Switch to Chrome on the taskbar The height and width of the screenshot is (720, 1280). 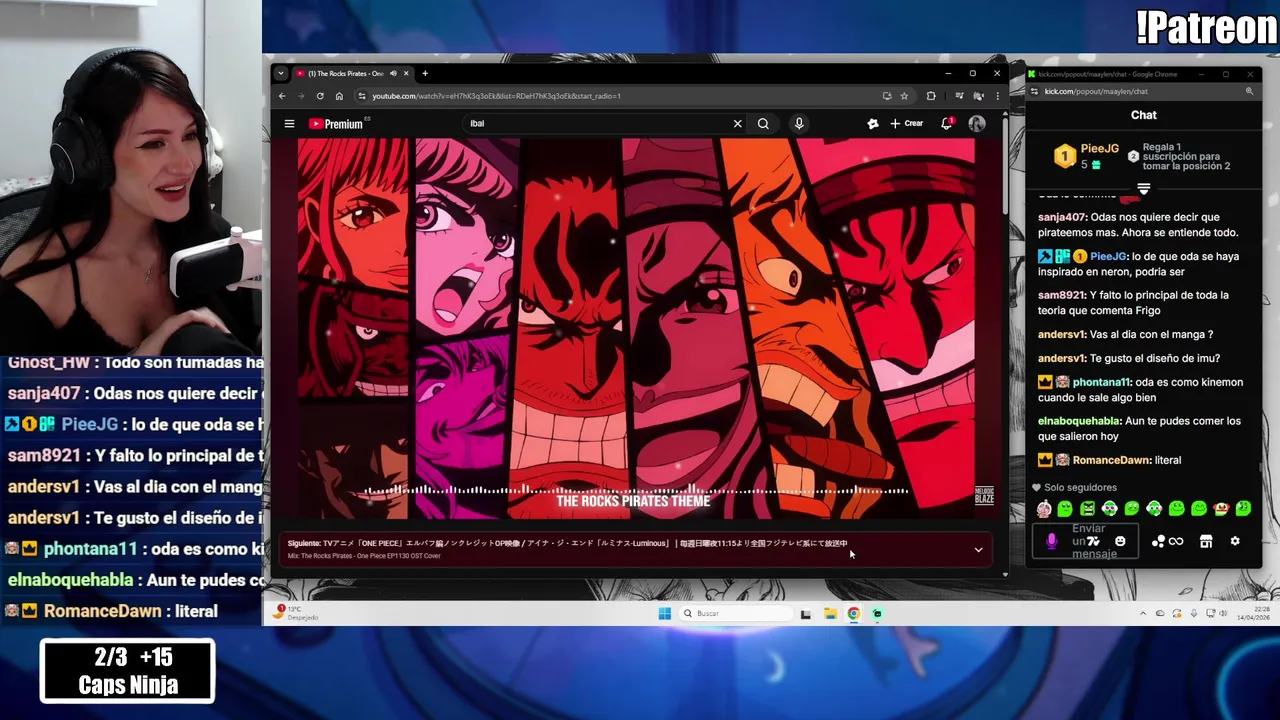pos(853,613)
